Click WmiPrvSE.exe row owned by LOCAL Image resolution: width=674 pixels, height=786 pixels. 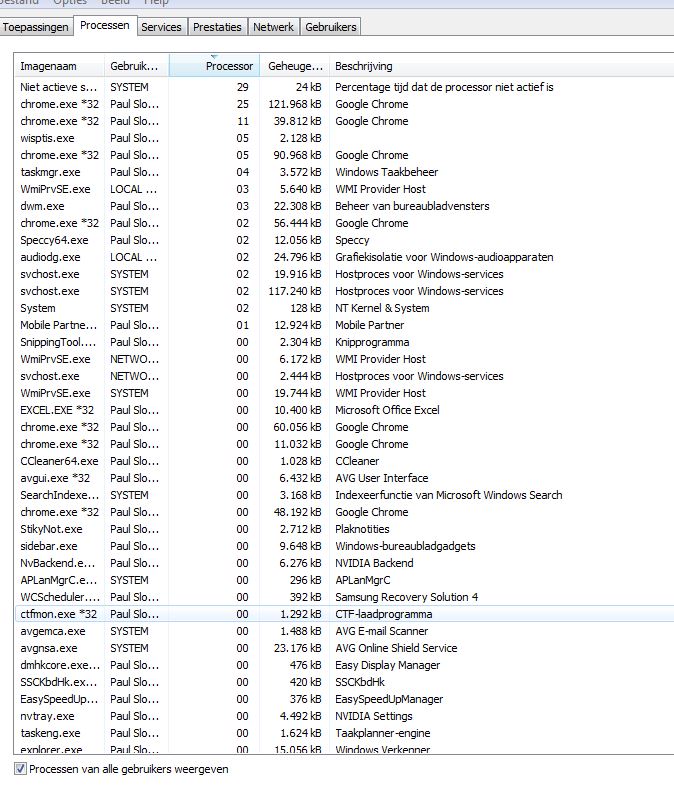tap(344, 189)
